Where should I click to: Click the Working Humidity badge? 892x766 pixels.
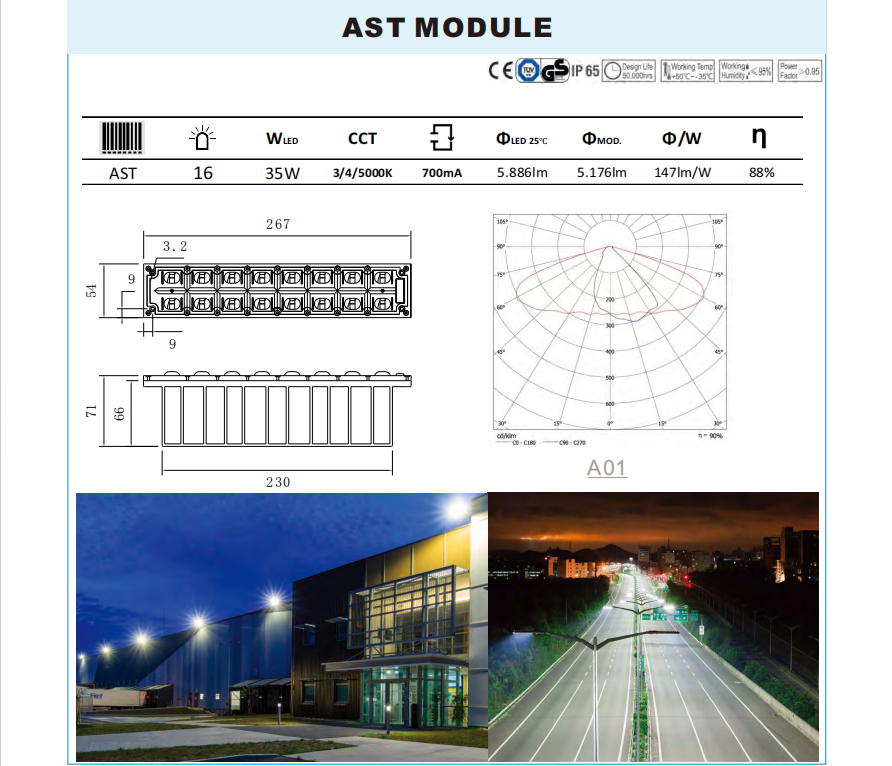[x=746, y=71]
